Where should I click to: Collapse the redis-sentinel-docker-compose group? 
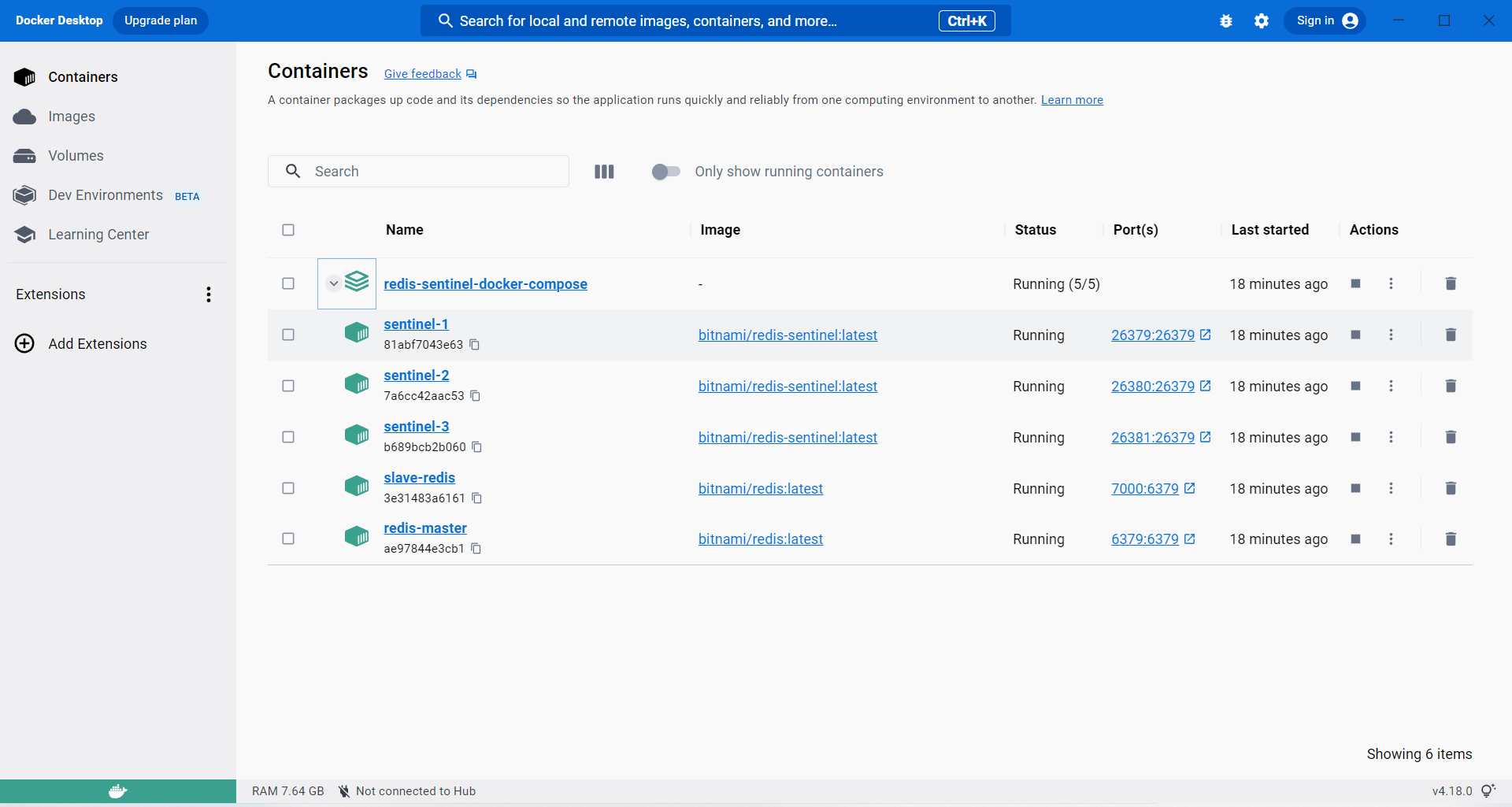click(x=334, y=283)
